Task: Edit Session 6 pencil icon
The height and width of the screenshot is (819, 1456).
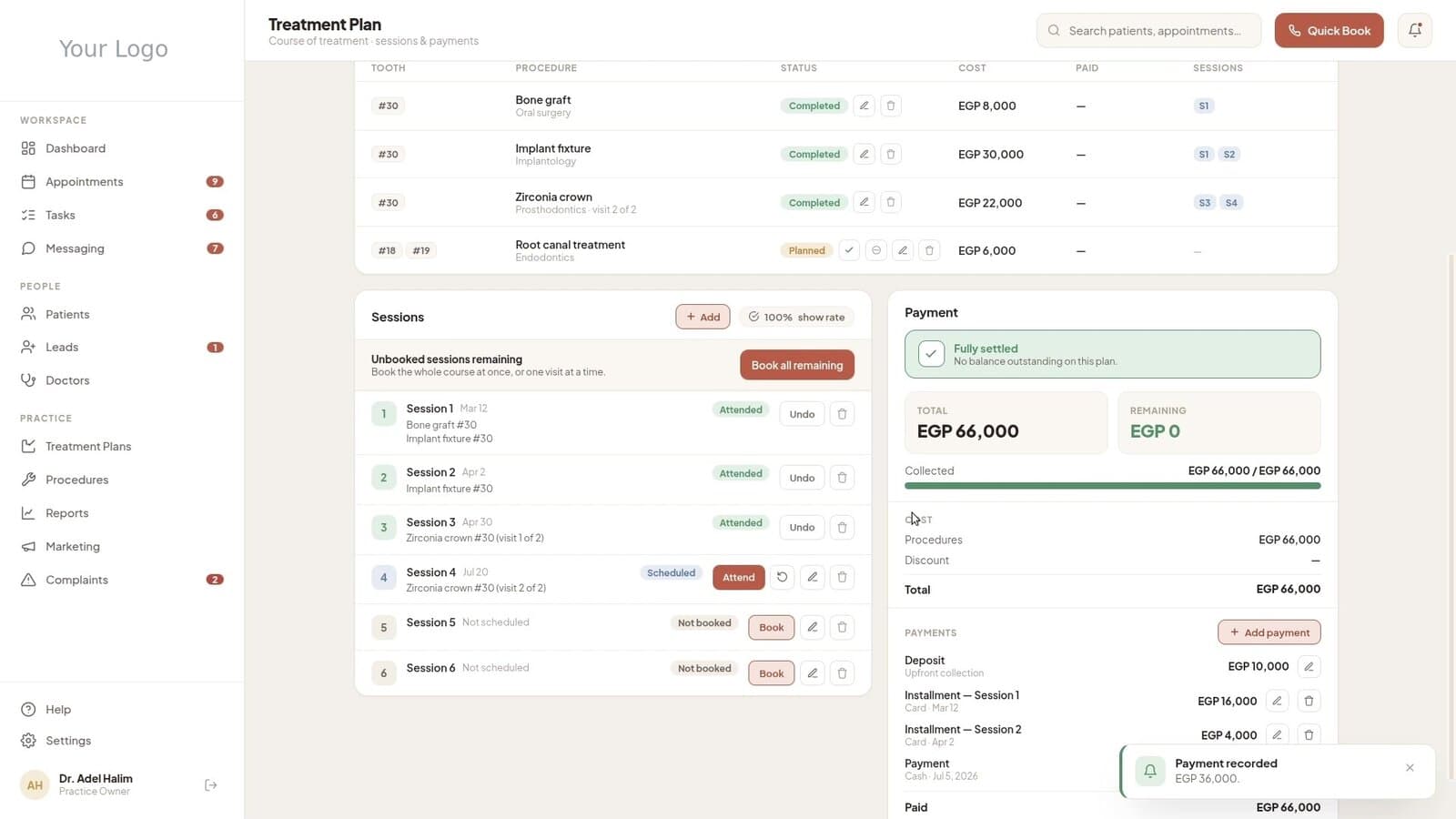Action: (x=813, y=673)
